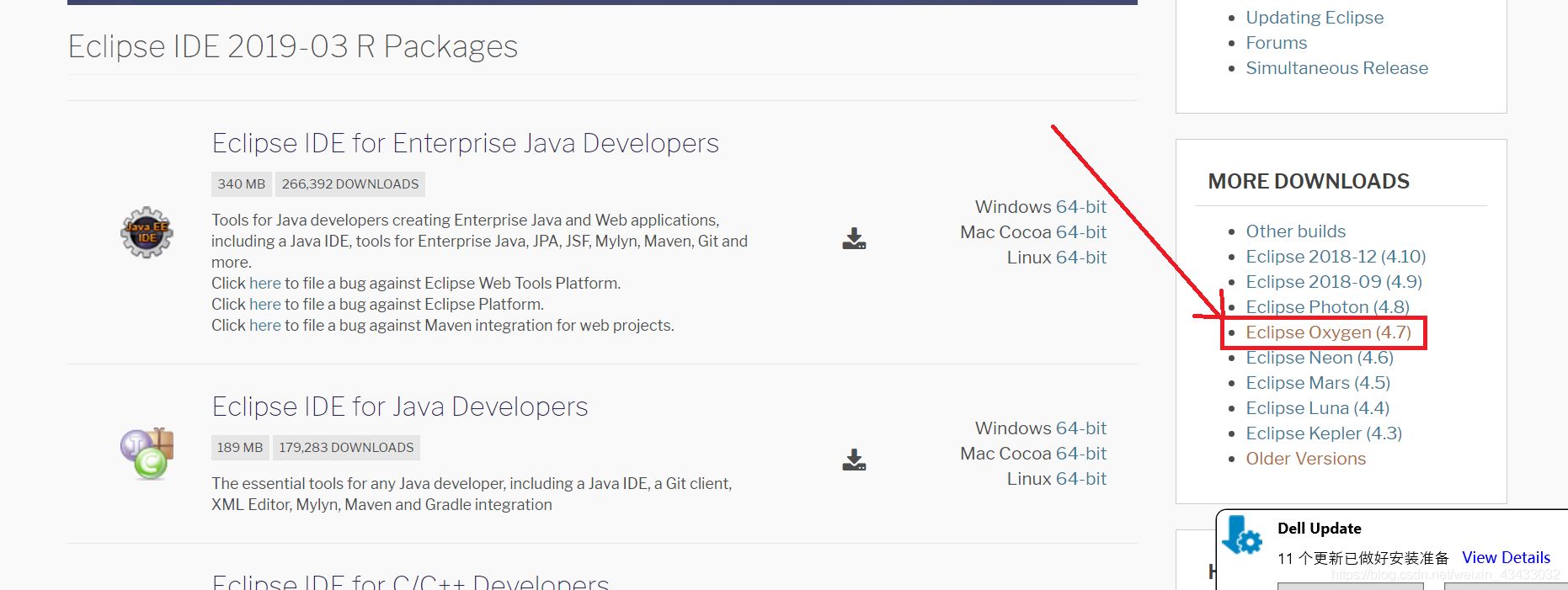Open the Other builds link
Screen dimensions: 1568x590
[x=1296, y=231]
